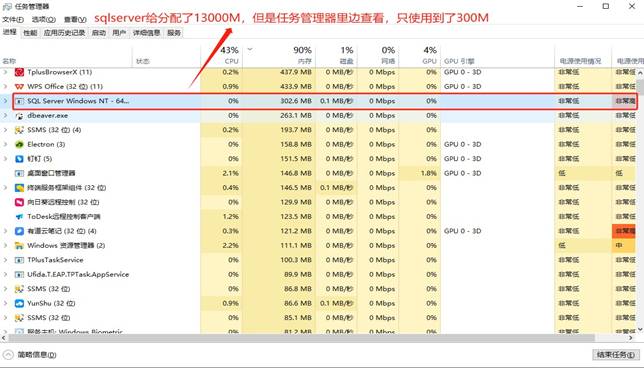The width and height of the screenshot is (644, 368).
Task: Expand the dbeaver.exe process row
Action: [x=5, y=116]
